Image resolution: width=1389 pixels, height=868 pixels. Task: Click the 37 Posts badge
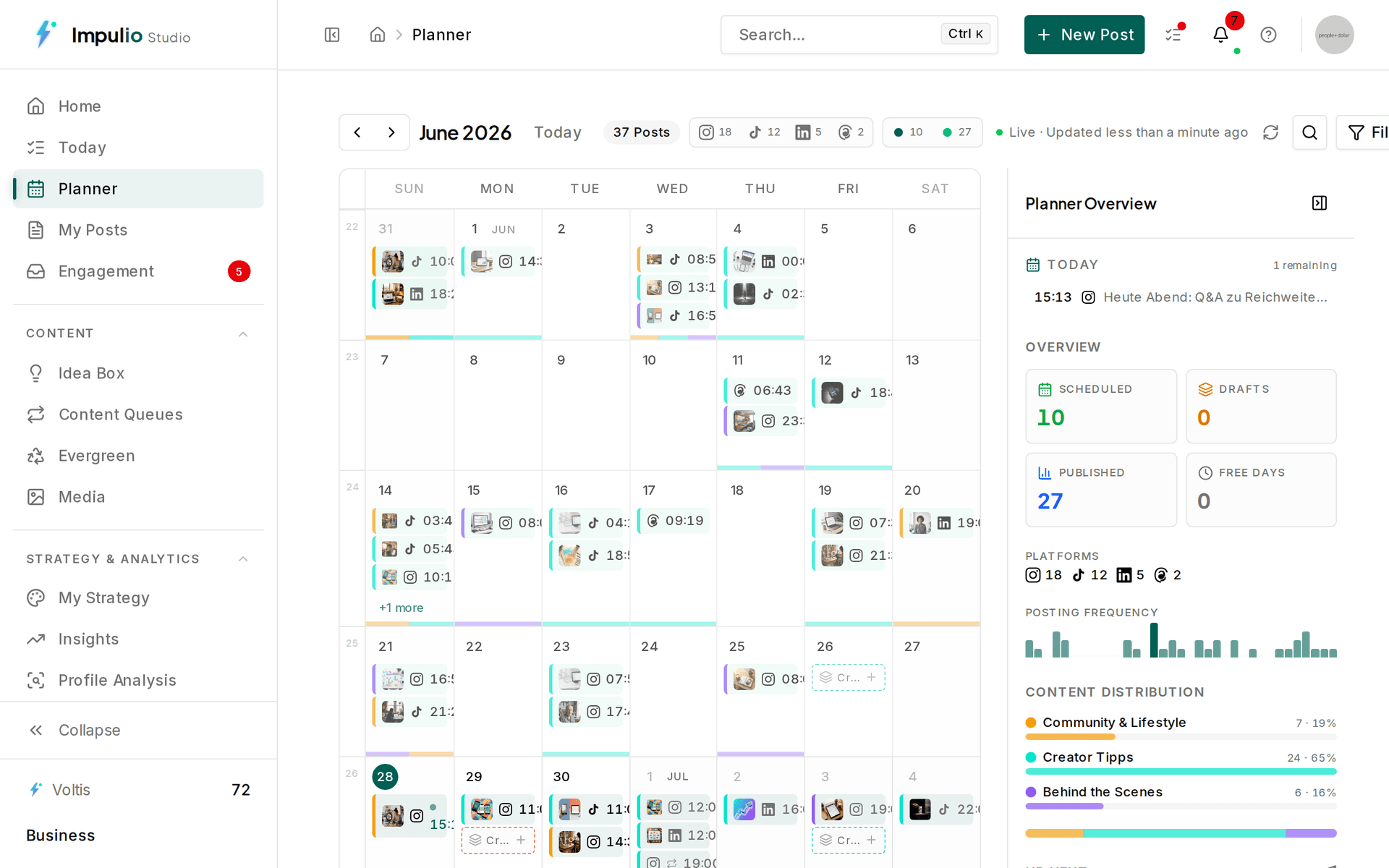point(641,132)
